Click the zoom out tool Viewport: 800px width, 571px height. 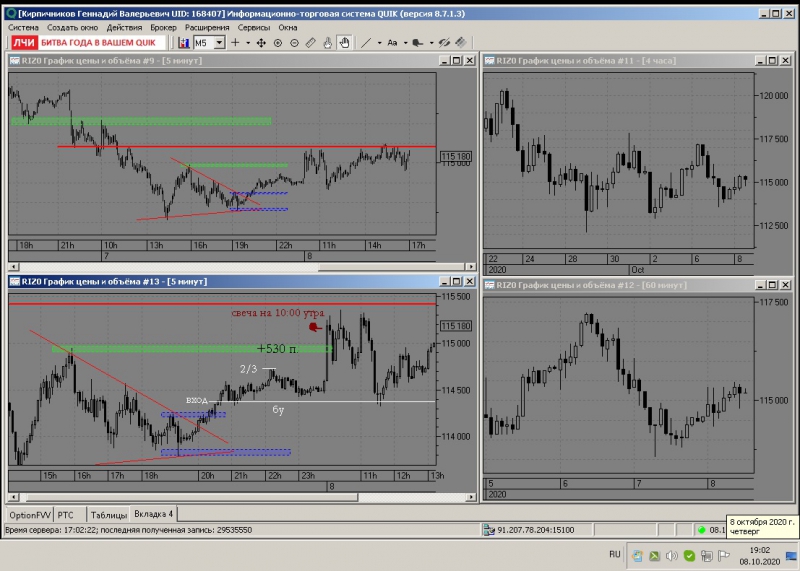point(294,43)
